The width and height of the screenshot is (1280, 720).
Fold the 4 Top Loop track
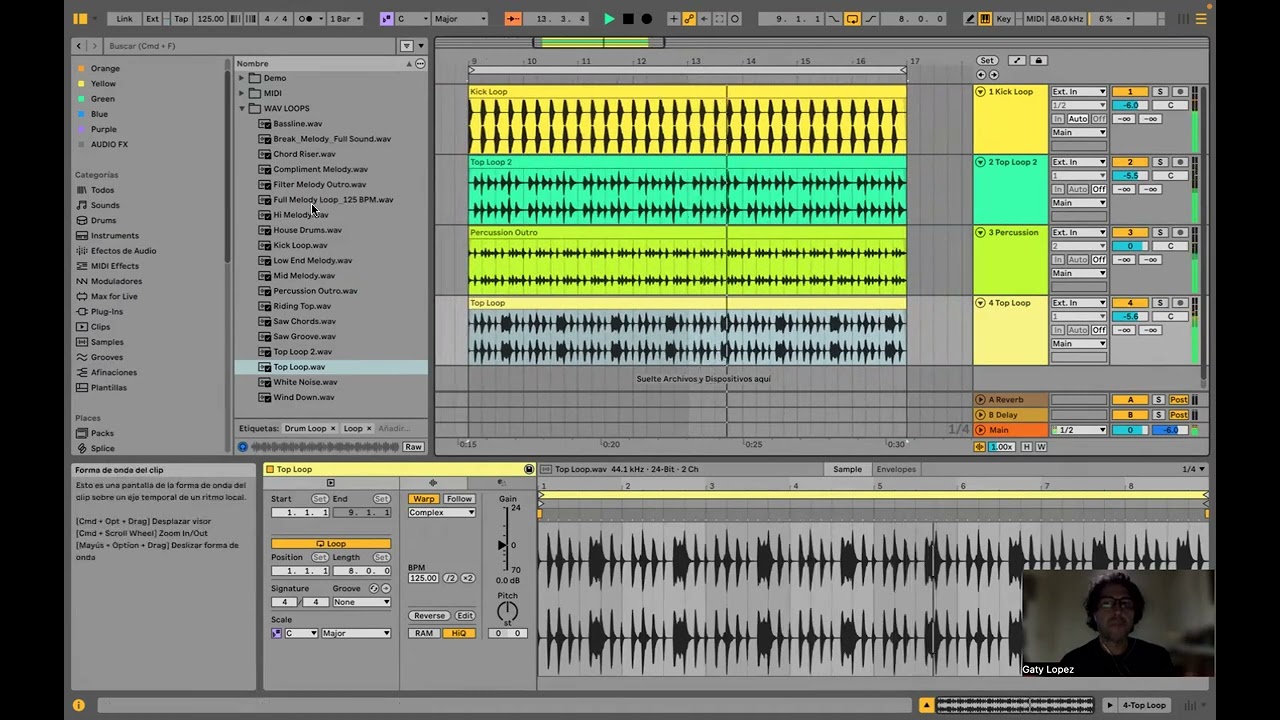point(980,303)
